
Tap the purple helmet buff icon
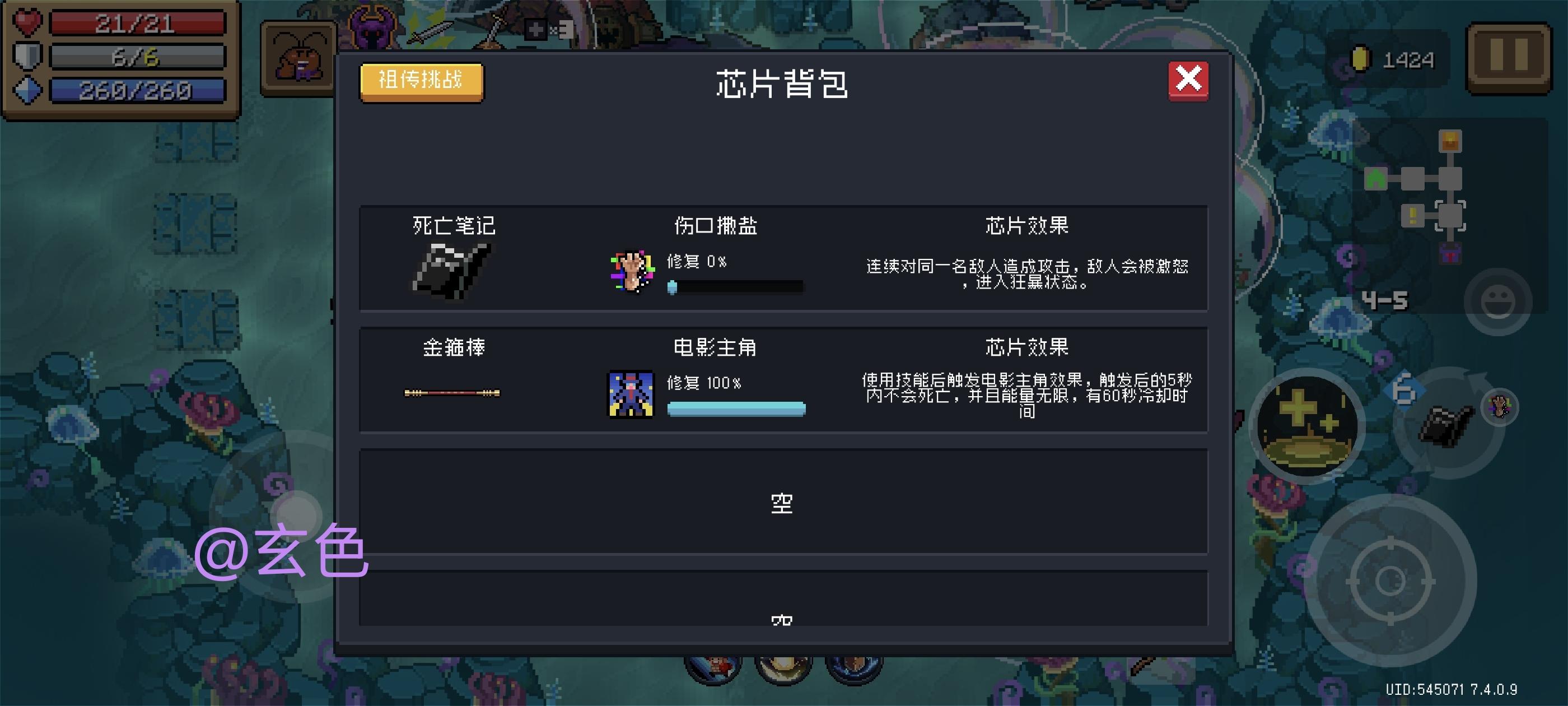(x=372, y=26)
